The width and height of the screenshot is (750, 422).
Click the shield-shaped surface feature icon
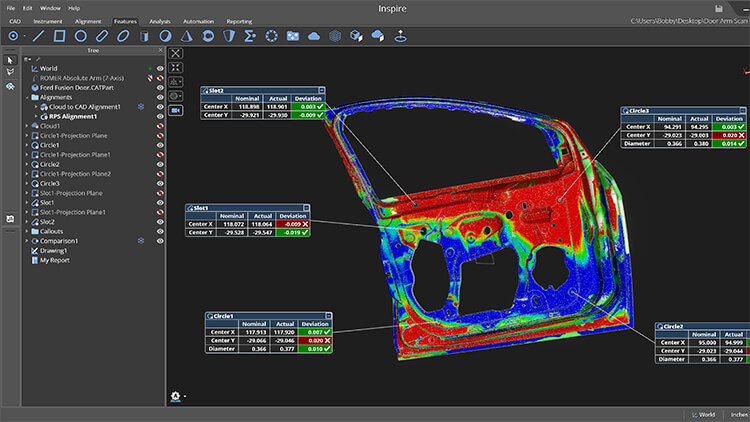229,36
